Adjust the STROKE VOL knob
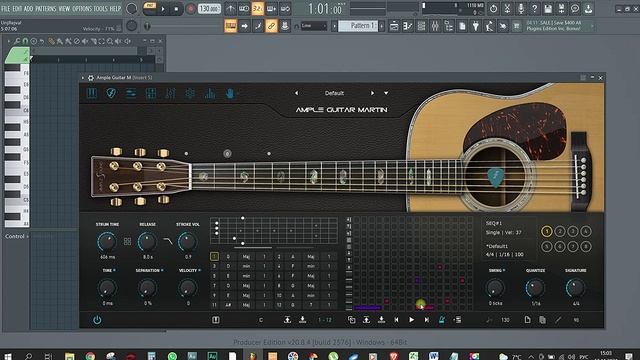Viewport: 640px width, 360px height. tap(187, 242)
